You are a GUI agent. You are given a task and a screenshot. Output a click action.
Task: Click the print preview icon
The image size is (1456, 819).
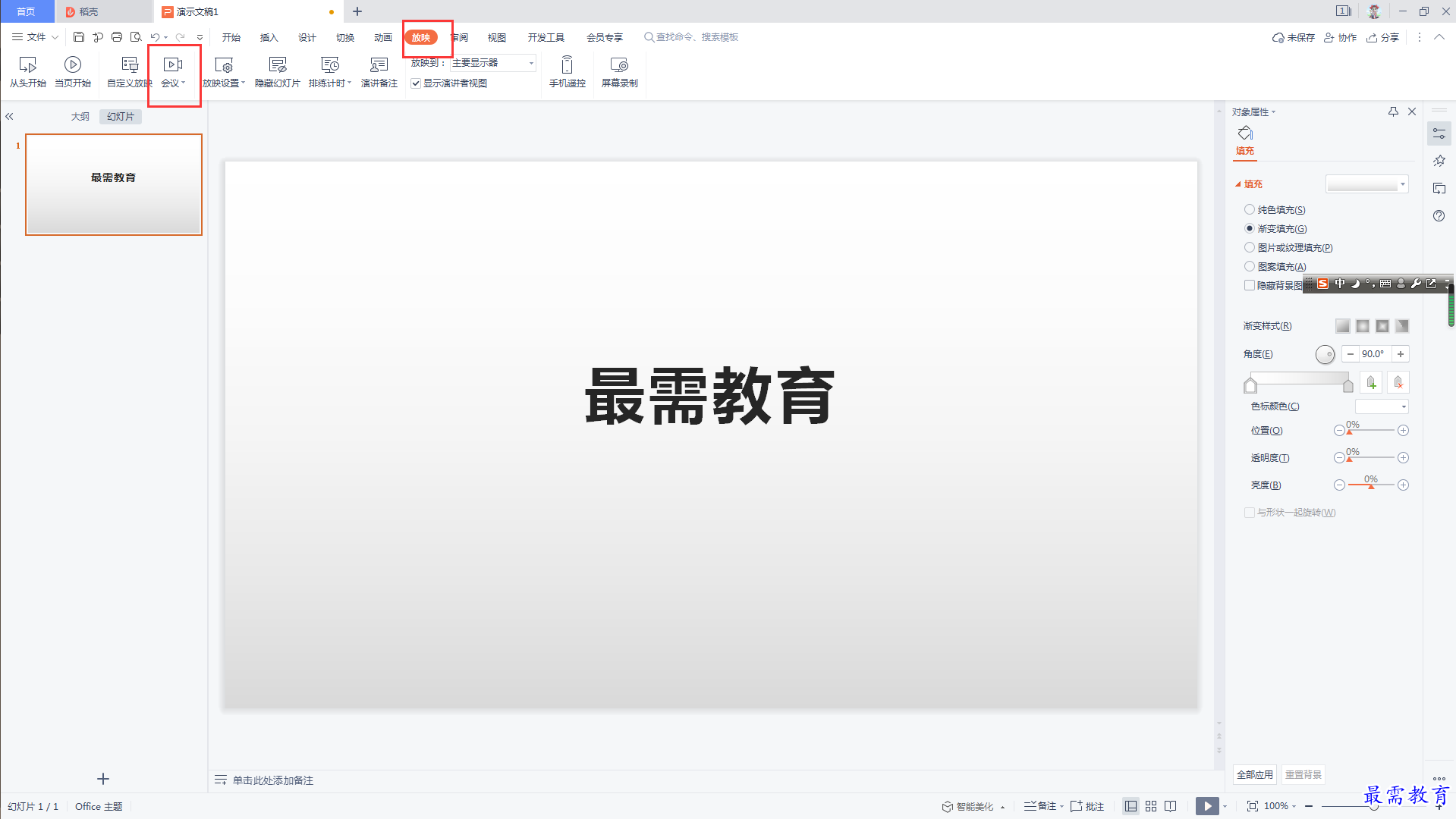pyautogui.click(x=136, y=36)
